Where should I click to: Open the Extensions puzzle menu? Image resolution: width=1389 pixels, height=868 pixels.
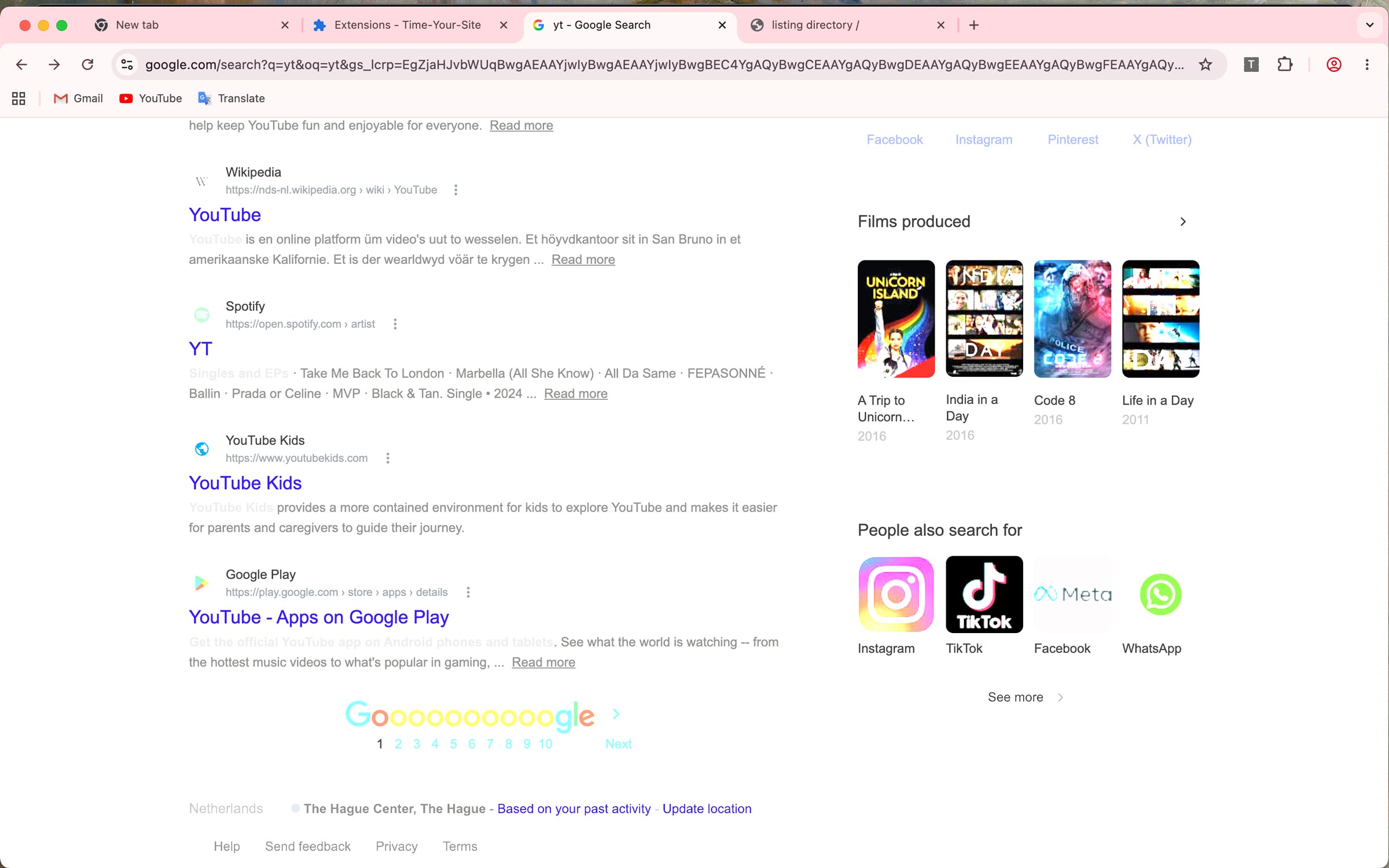(1285, 65)
